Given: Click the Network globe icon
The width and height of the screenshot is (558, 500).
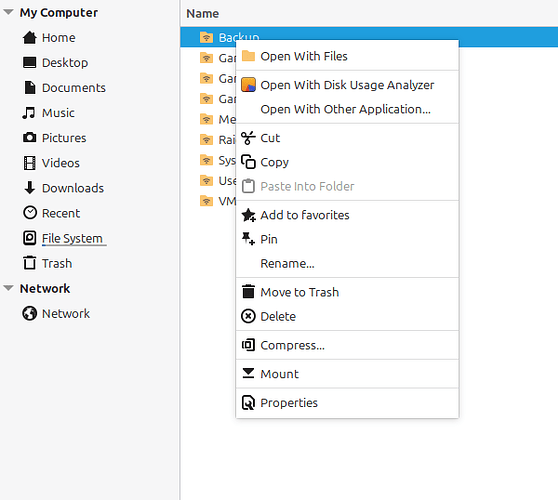Looking at the screenshot, I should tap(30, 314).
